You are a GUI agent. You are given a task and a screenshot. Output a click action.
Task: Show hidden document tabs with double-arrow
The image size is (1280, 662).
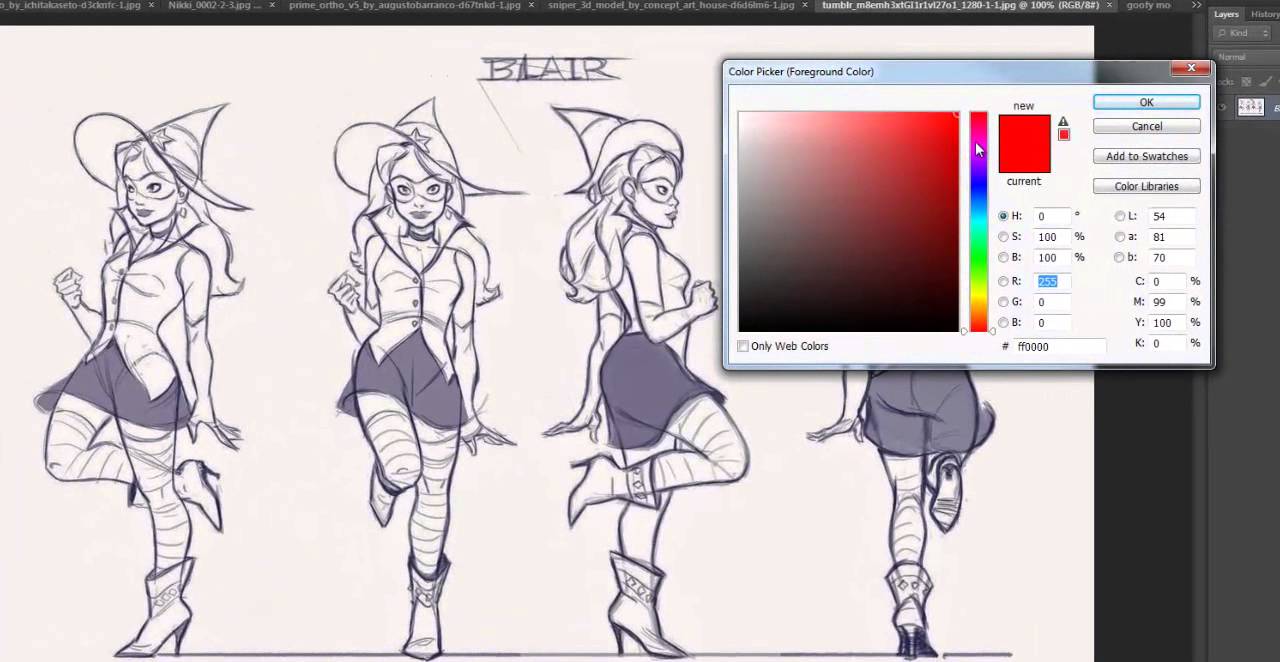tap(1196, 5)
